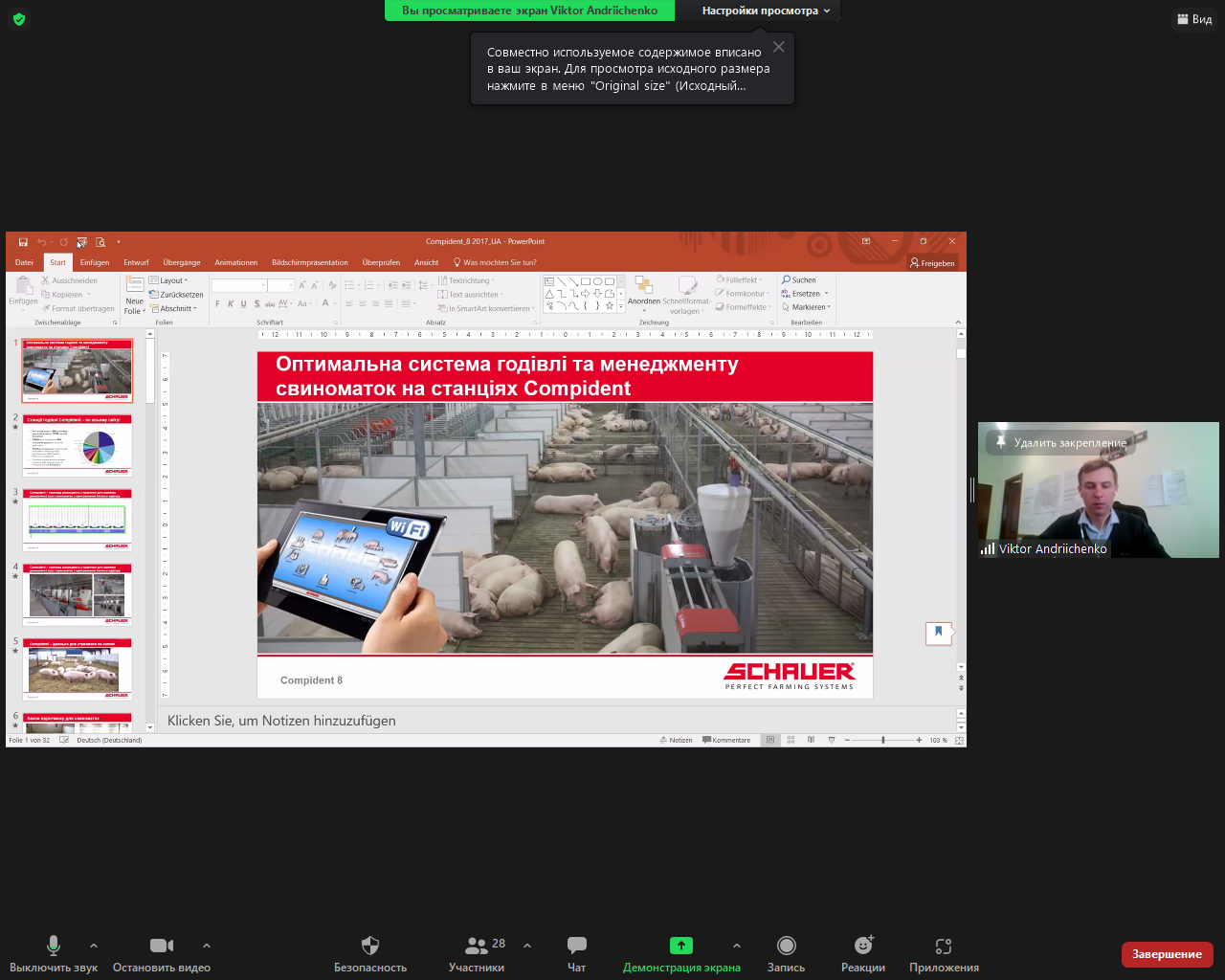Stop the video camera (Остановить видео)
The width and height of the screenshot is (1225, 980).
click(x=161, y=946)
